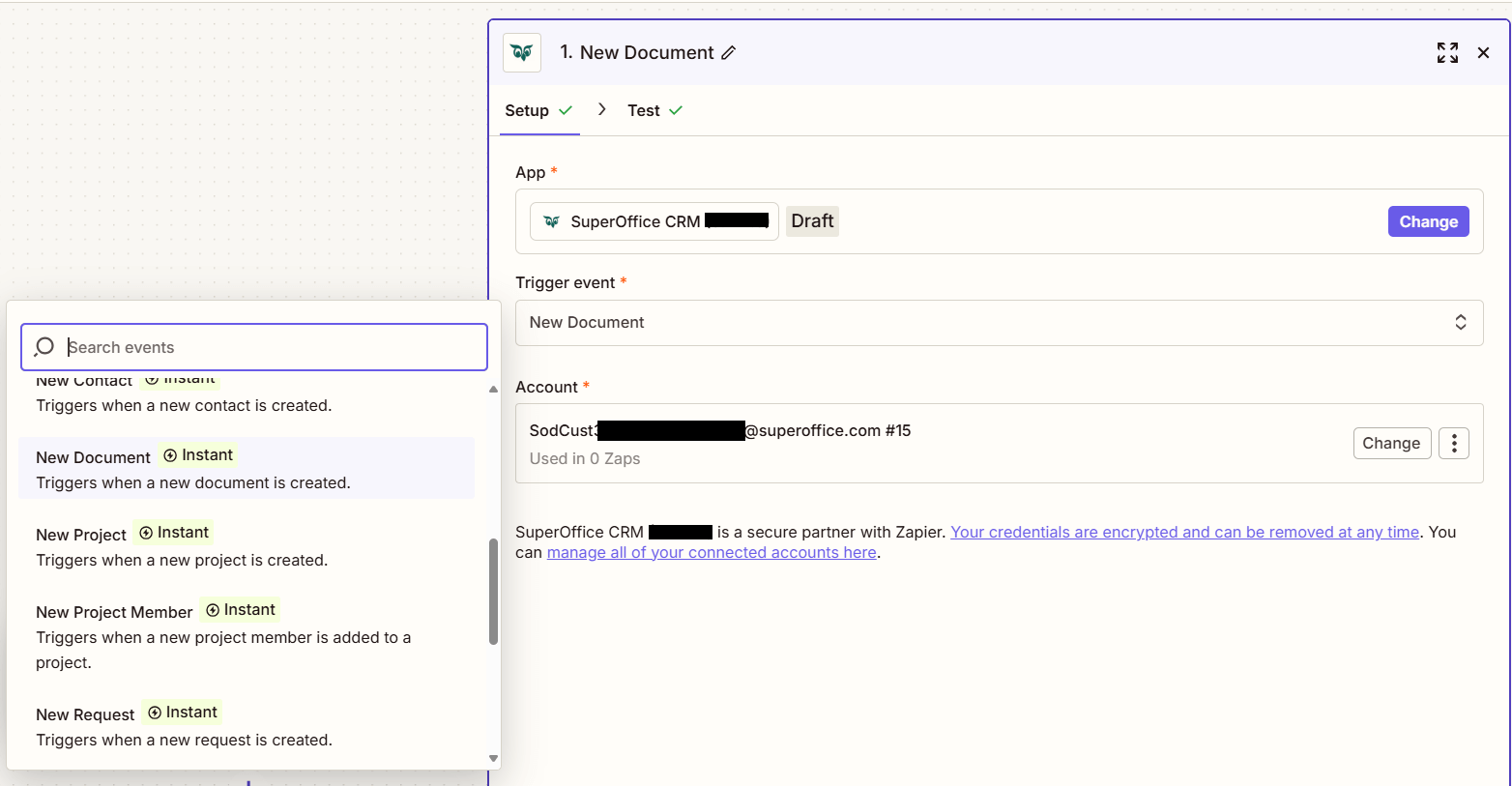
Task: Expand the step to fullscreen view
Action: (1447, 53)
